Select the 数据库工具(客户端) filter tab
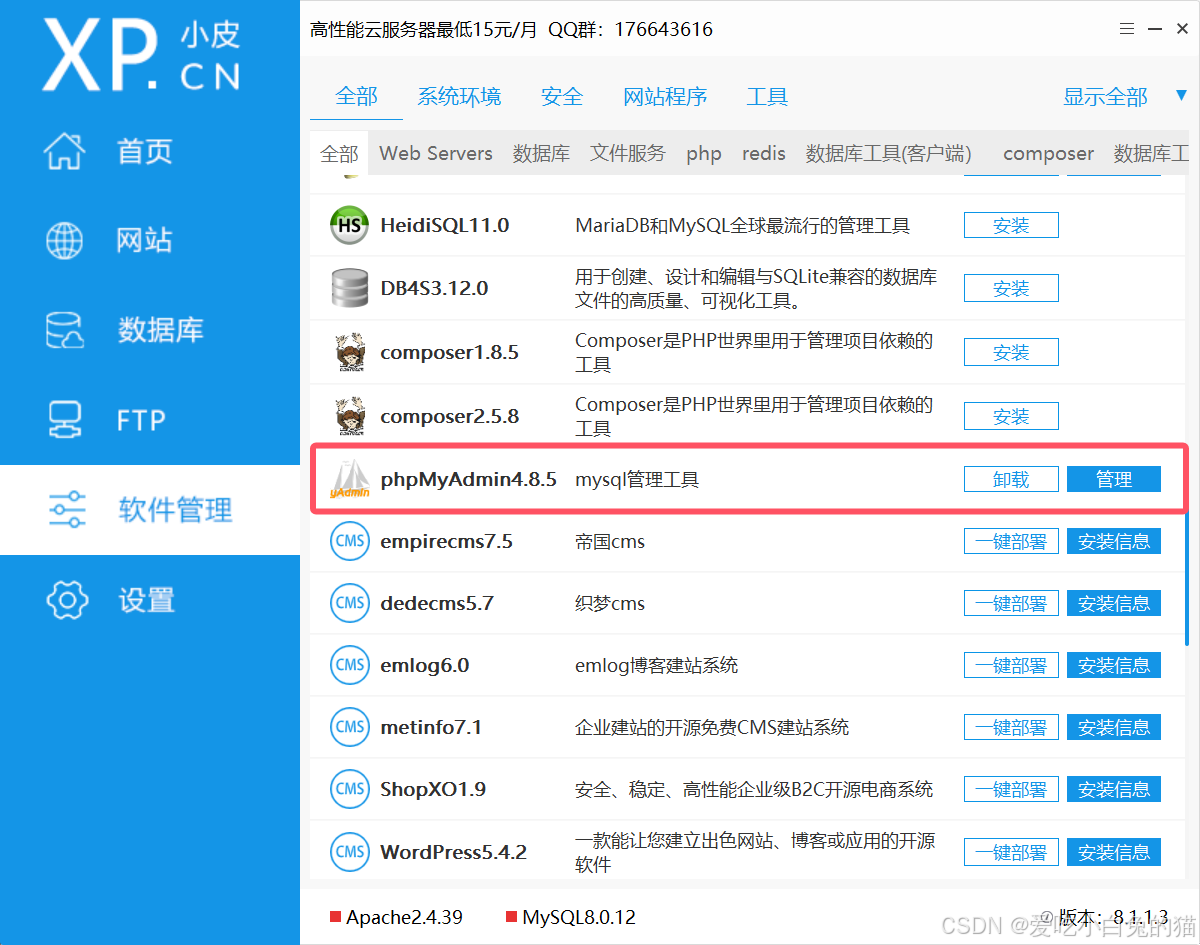 (x=889, y=154)
